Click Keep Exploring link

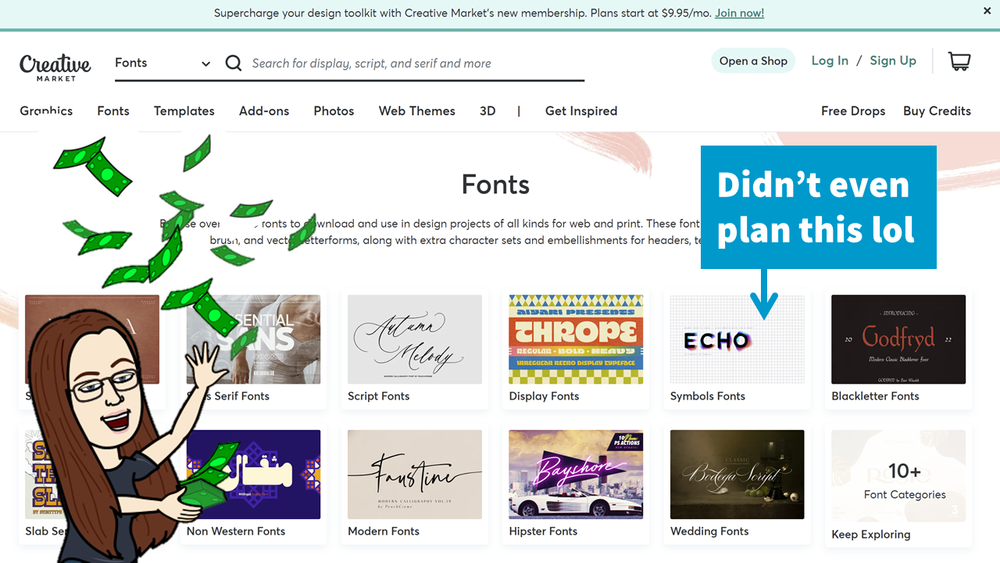click(871, 534)
